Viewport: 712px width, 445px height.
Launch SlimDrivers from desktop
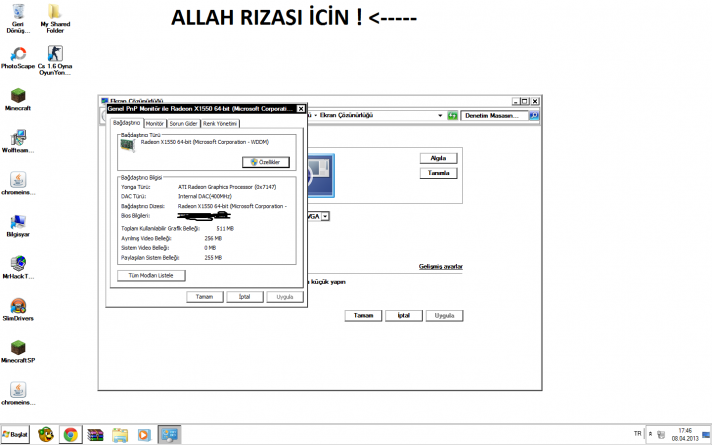point(18,310)
